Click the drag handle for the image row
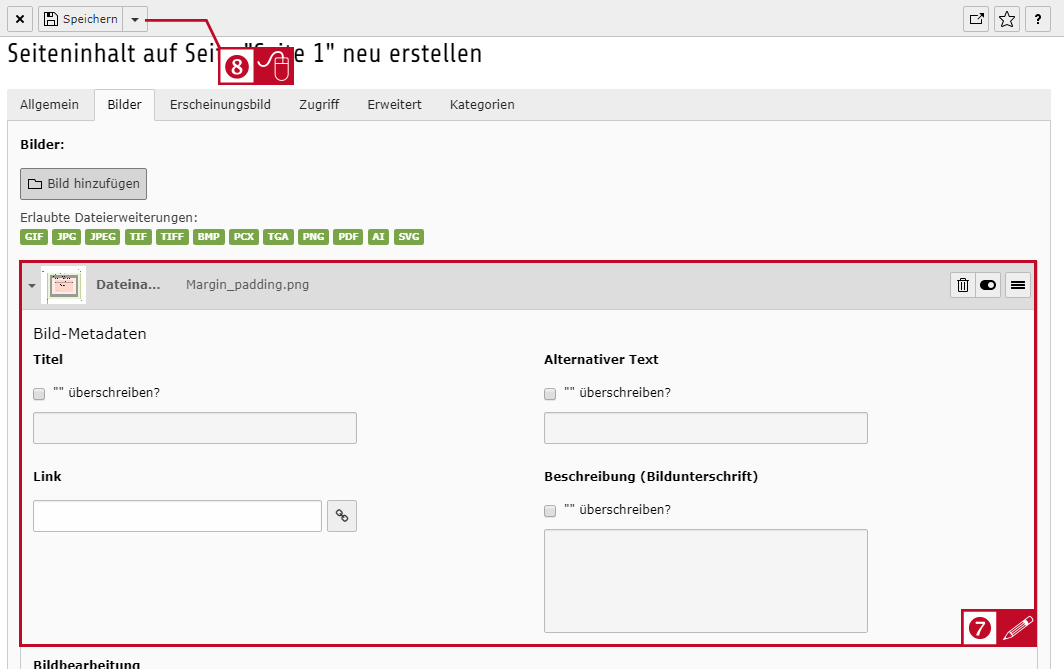1064x669 pixels. click(1018, 285)
